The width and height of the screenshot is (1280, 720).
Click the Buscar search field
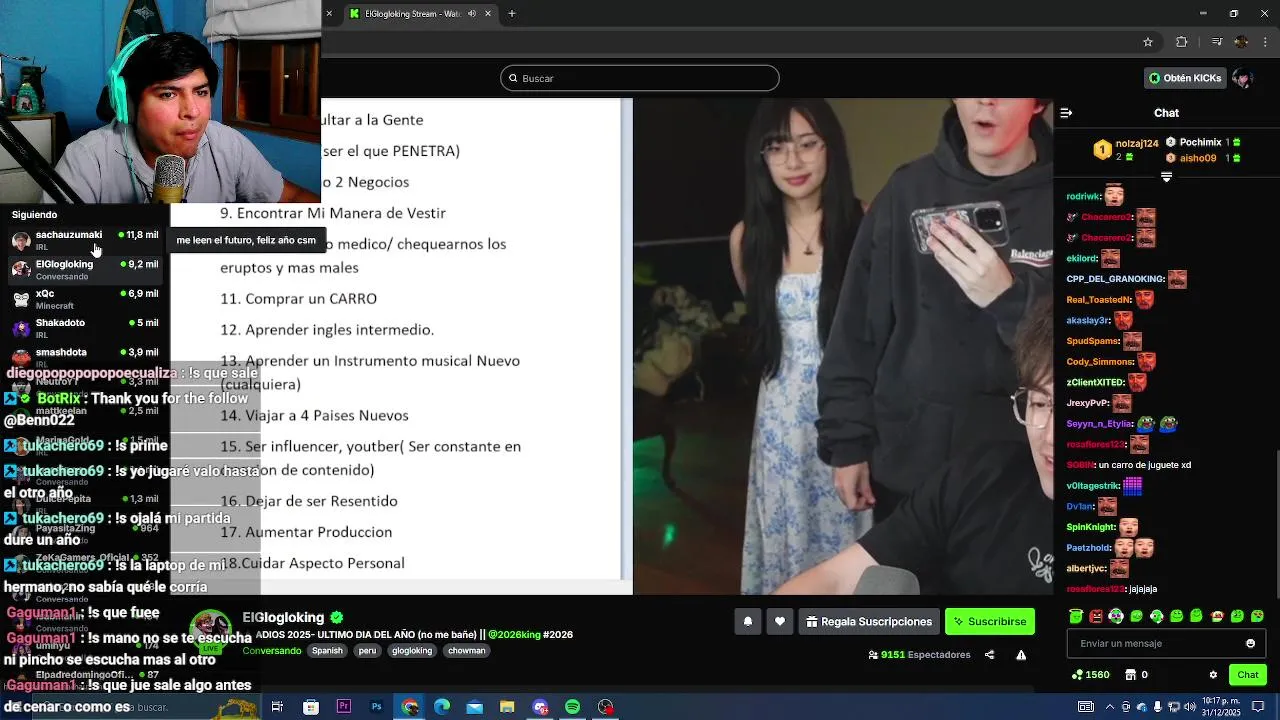coord(640,78)
